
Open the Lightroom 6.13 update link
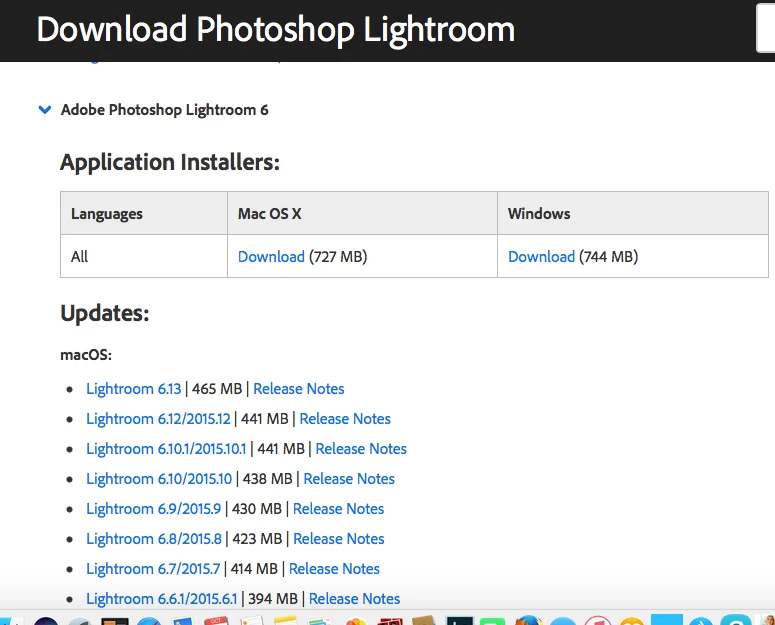(x=133, y=389)
